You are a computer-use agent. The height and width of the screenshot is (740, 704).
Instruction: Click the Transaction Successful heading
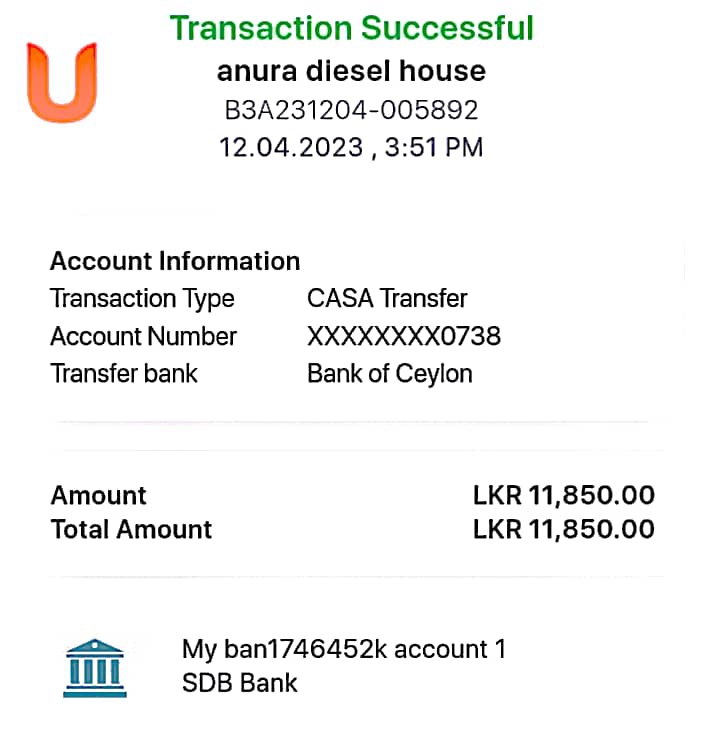point(351,28)
